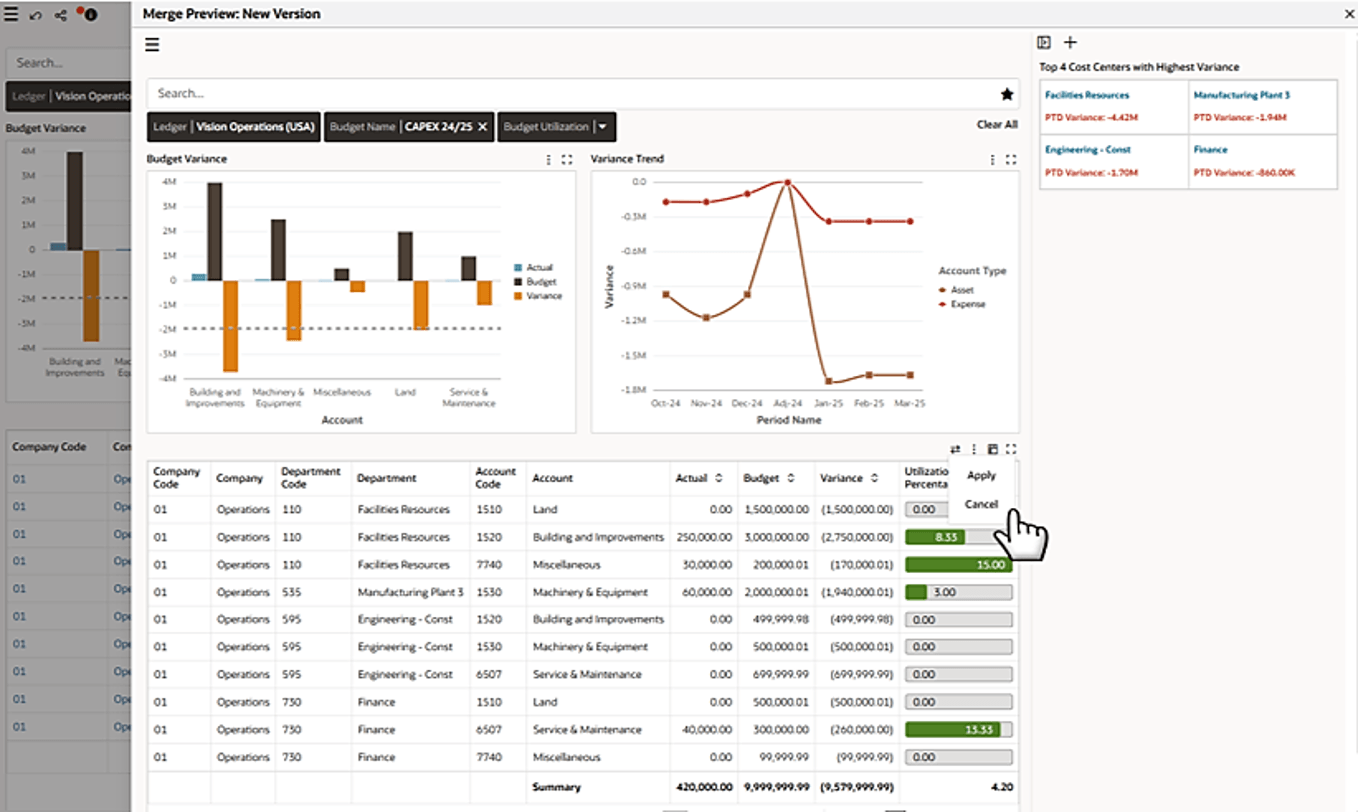Open the table's three-dot options menu
The height and width of the screenshot is (812, 1358).
[x=974, y=450]
